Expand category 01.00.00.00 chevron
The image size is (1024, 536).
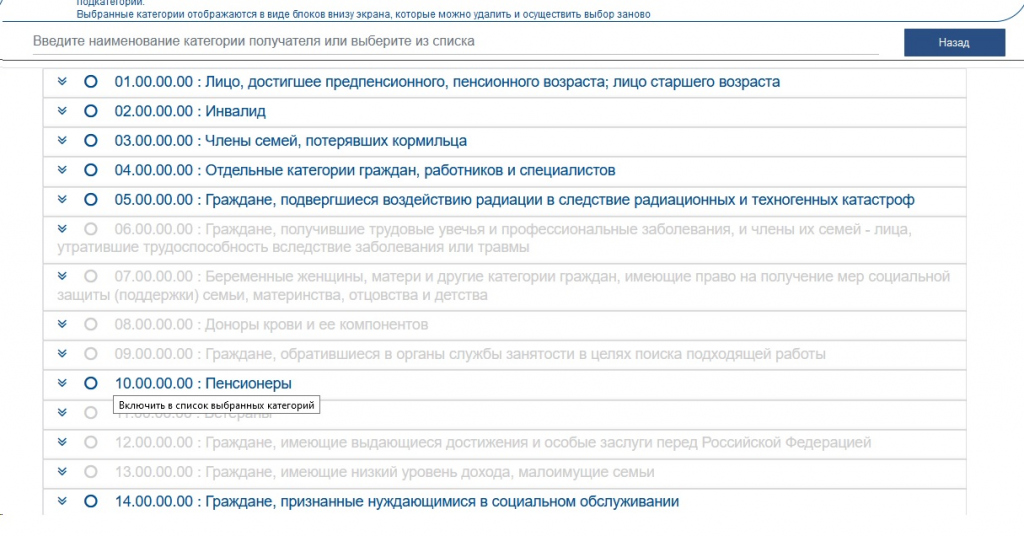[x=62, y=82]
